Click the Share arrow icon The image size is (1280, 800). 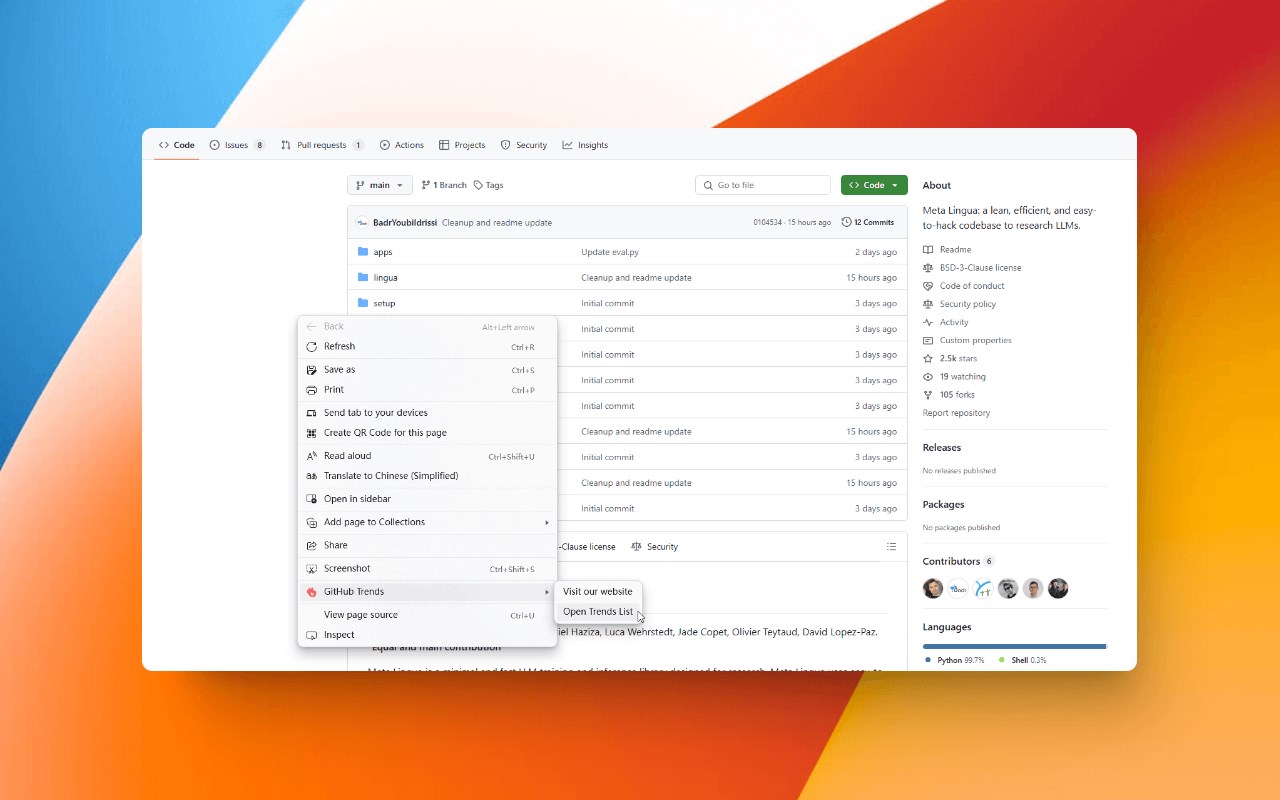311,545
